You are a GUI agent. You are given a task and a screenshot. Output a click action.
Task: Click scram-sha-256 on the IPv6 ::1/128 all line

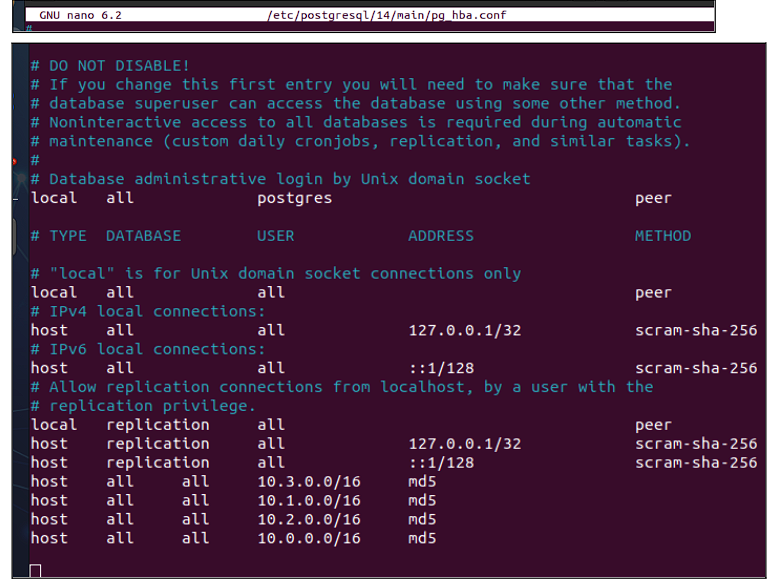[696, 368]
